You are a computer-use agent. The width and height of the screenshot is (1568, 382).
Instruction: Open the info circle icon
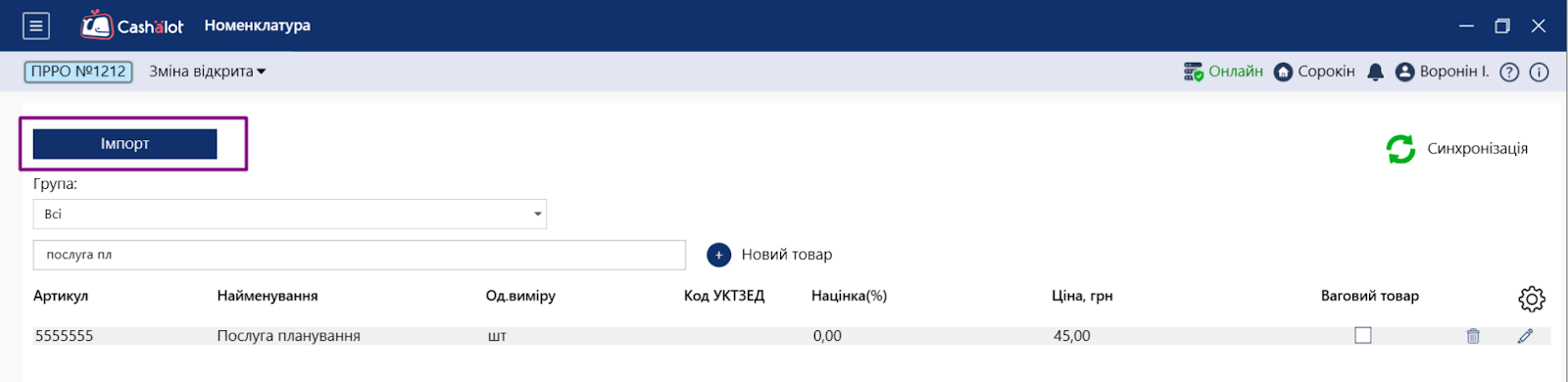coord(1540,72)
